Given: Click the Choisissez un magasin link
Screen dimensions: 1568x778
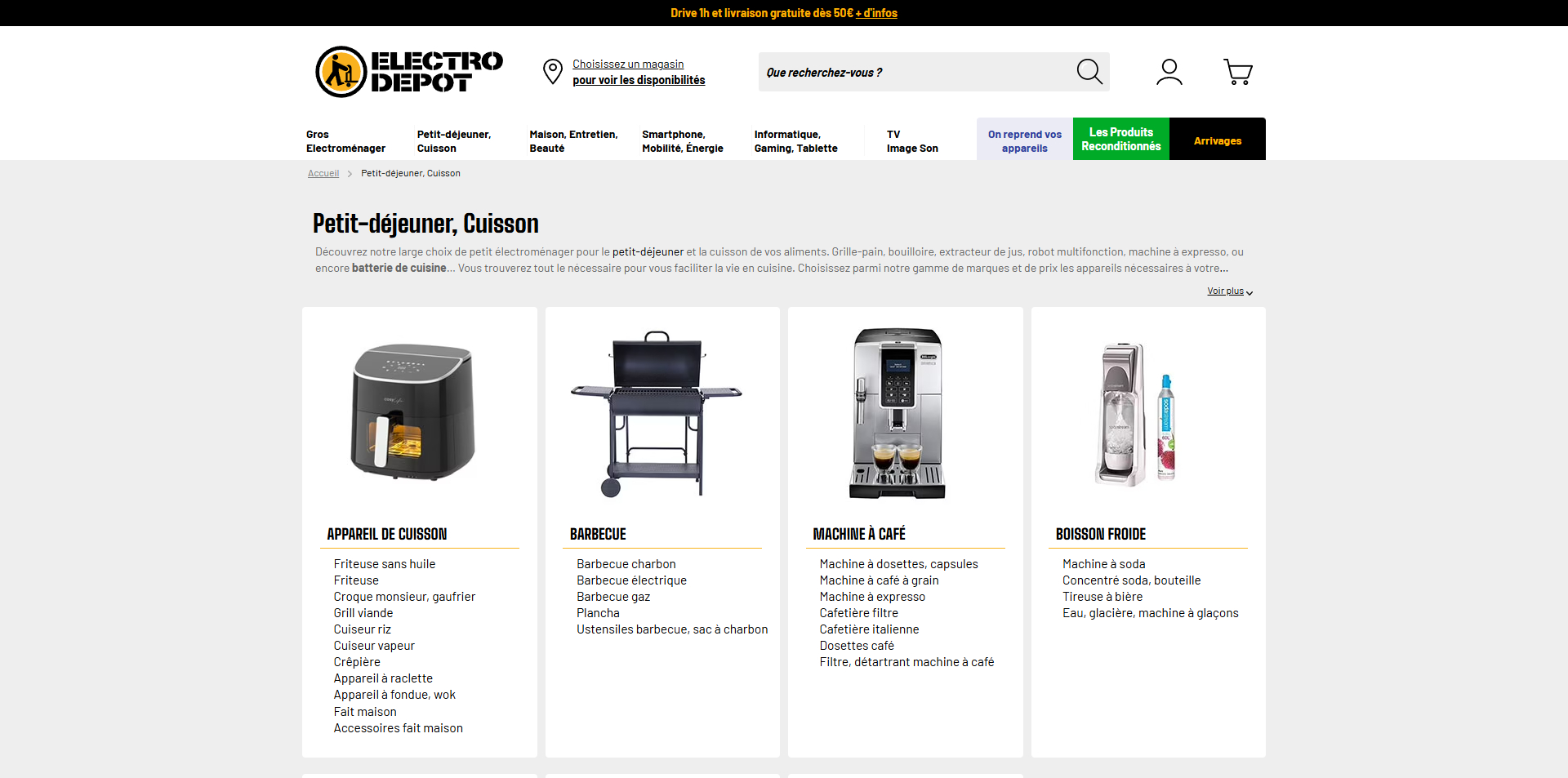Looking at the screenshot, I should [628, 64].
